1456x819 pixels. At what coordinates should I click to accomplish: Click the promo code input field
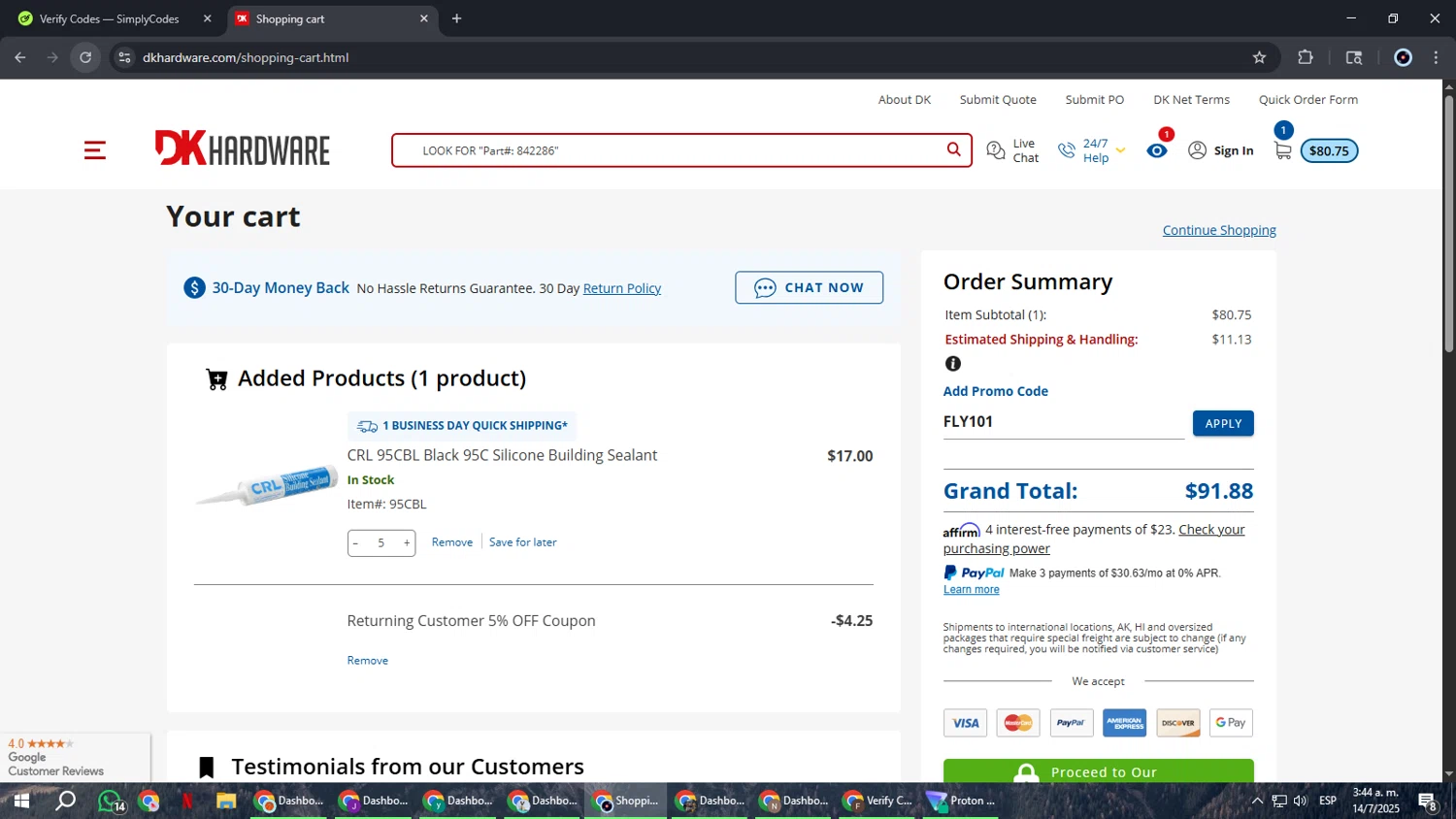1063,422
